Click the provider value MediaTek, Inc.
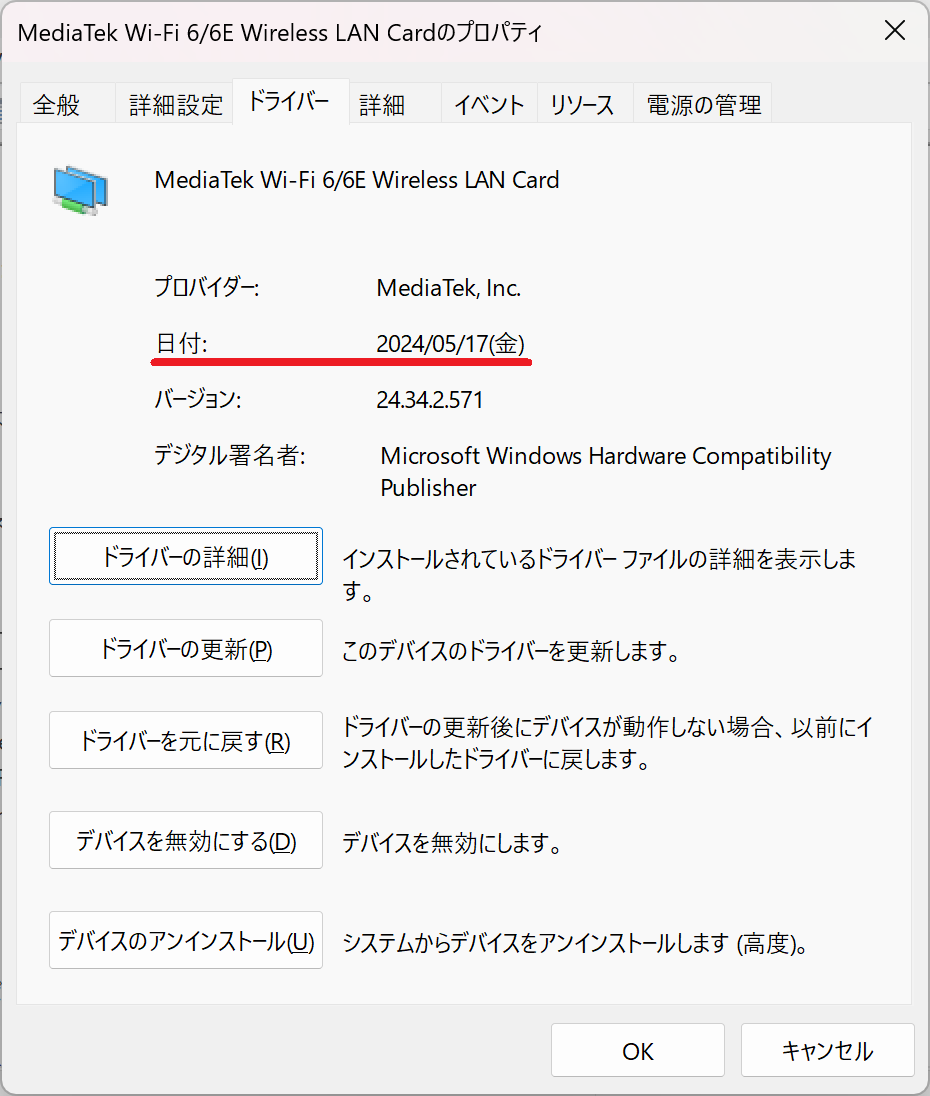 tap(449, 288)
